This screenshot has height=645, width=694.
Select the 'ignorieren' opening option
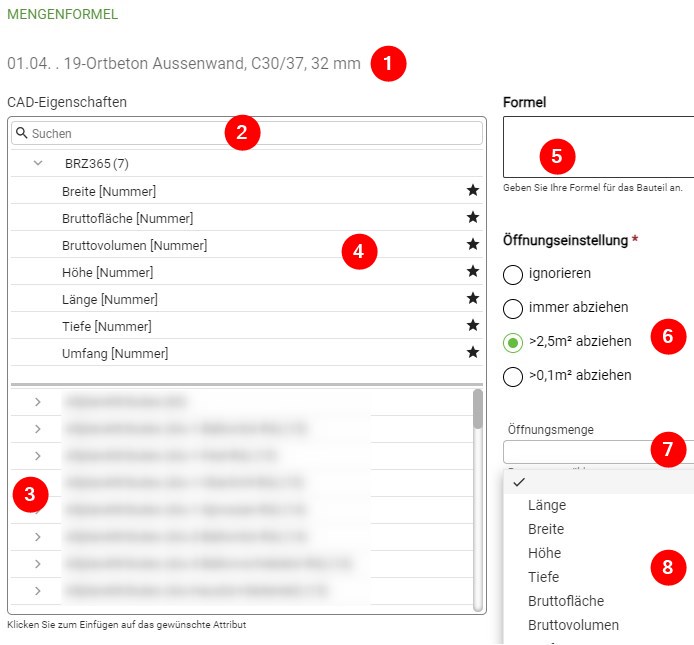[513, 274]
